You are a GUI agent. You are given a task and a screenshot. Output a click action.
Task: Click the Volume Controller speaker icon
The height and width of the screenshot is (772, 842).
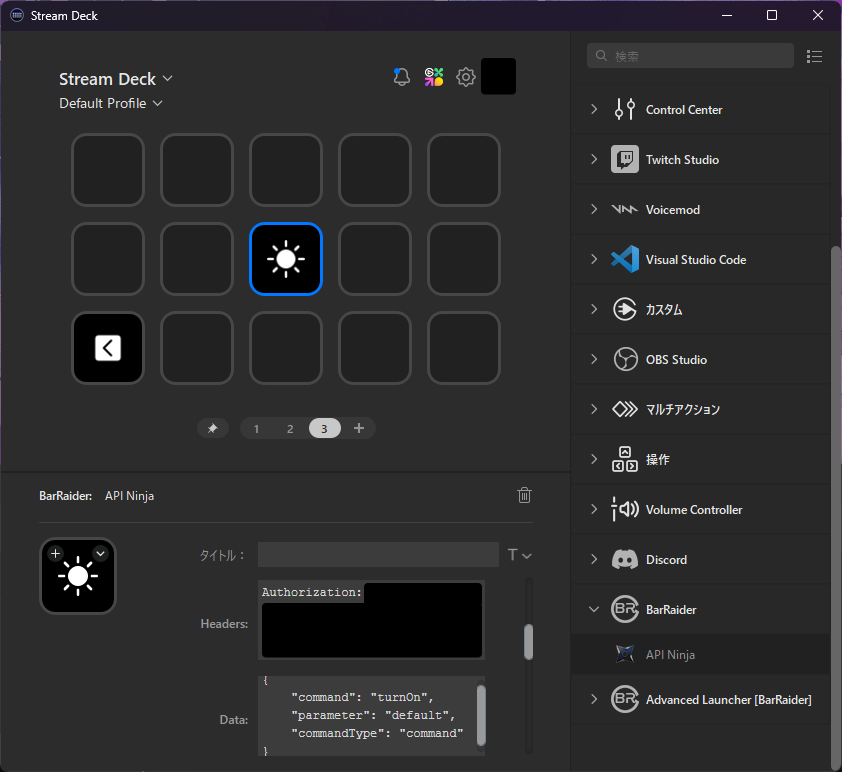coord(625,509)
